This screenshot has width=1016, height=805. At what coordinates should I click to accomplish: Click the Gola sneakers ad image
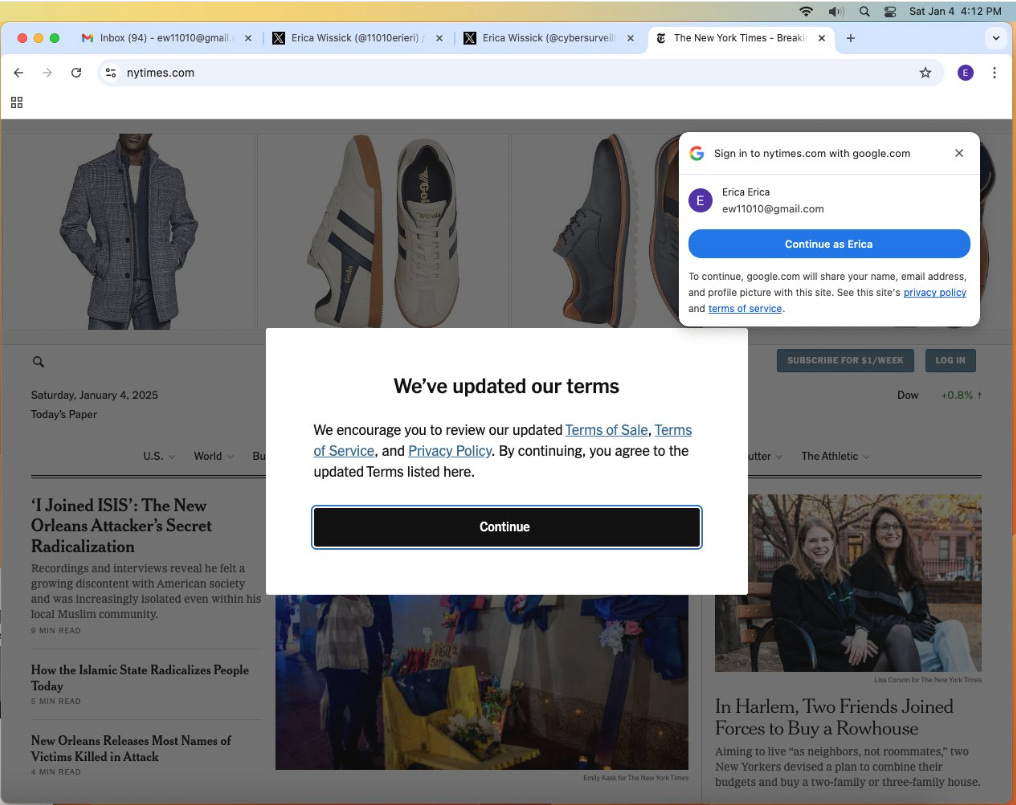click(x=384, y=231)
